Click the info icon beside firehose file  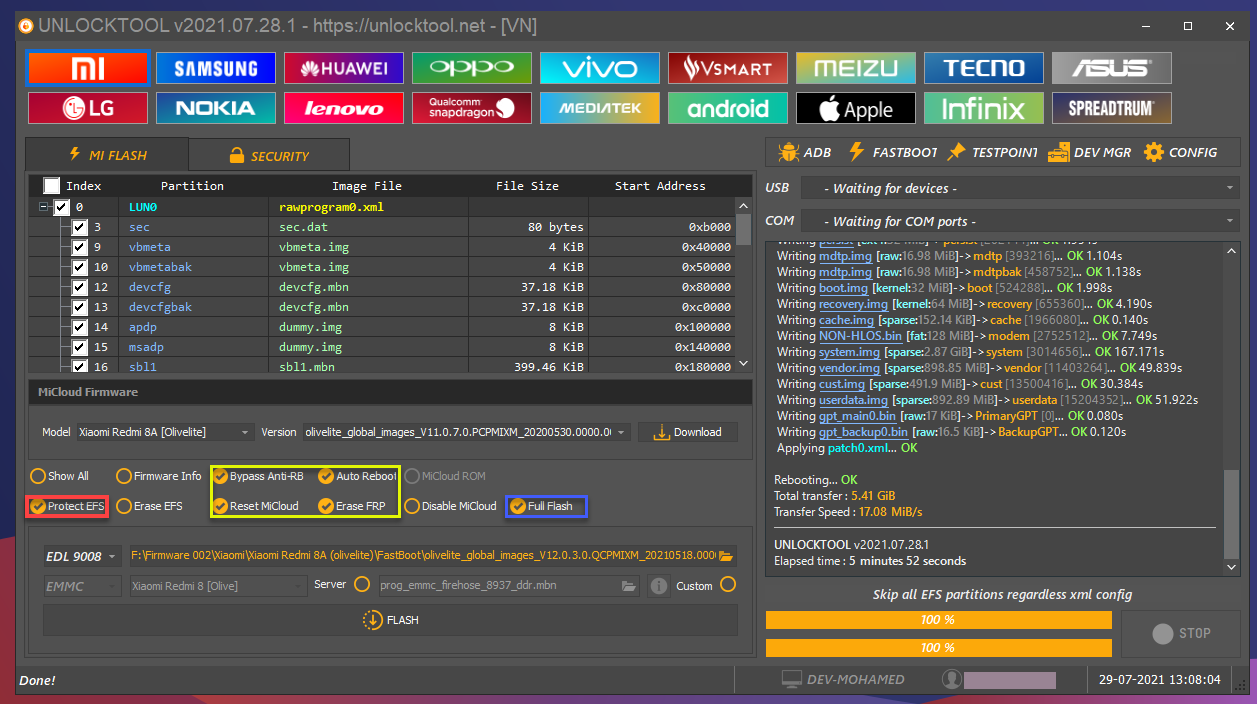pyautogui.click(x=658, y=586)
